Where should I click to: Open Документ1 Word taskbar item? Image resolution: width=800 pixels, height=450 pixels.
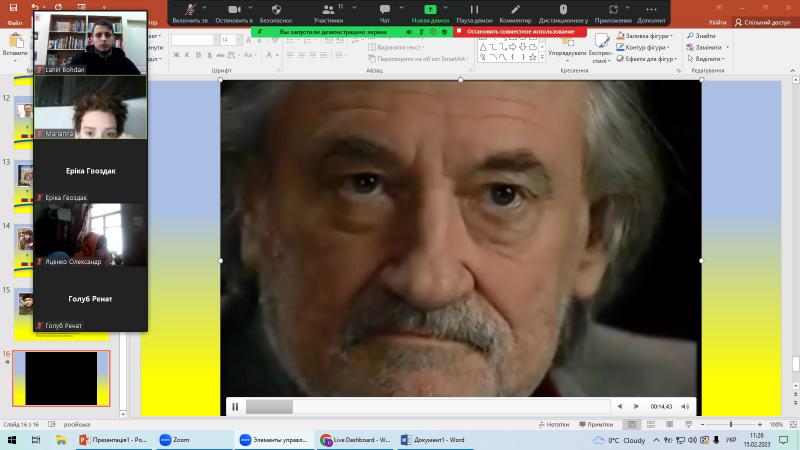click(x=433, y=440)
